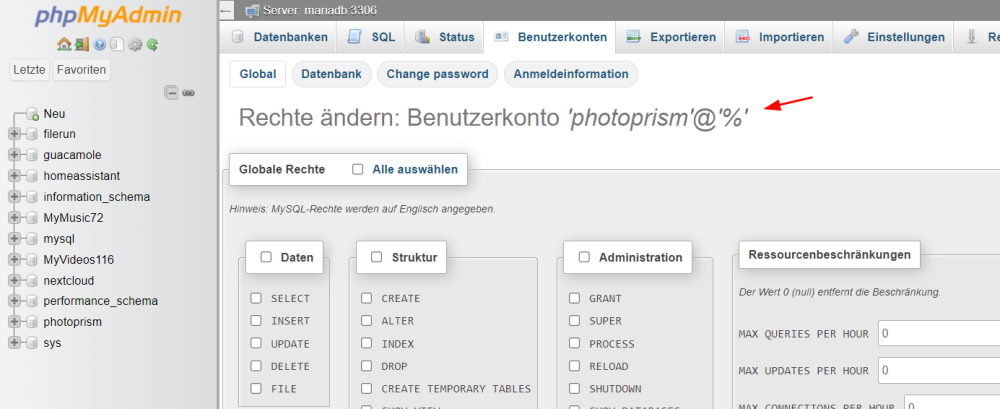Collapse all tree nodes icon

click(x=171, y=93)
